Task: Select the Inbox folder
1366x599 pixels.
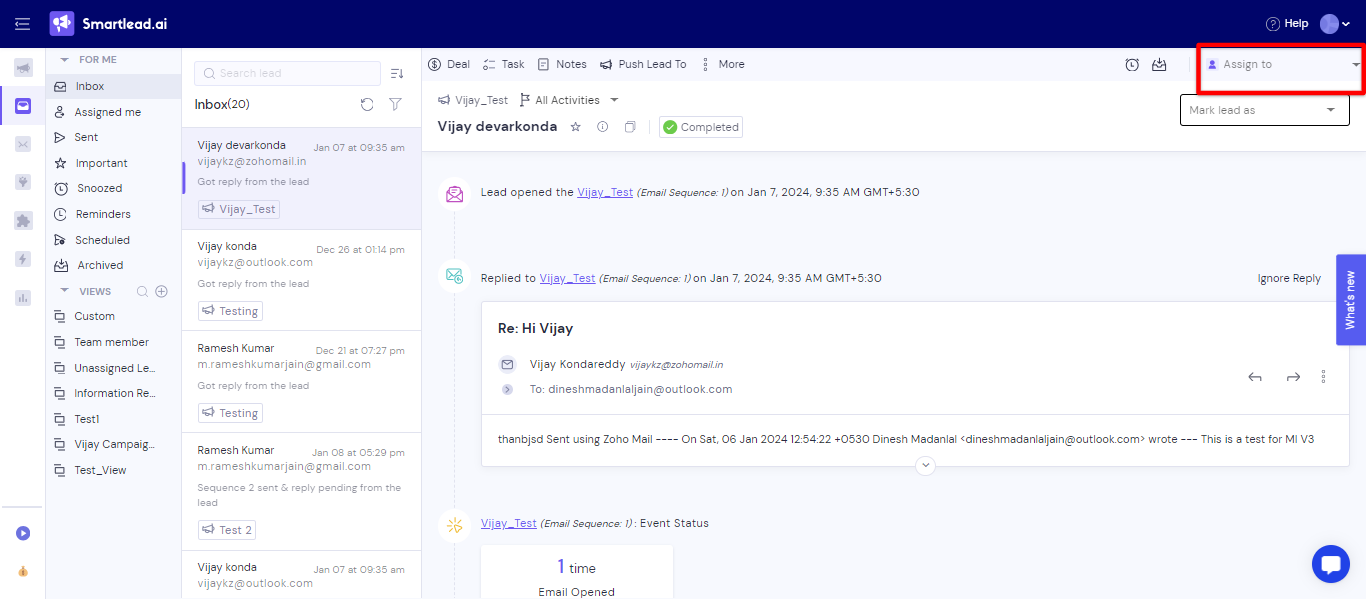Action: tap(113, 86)
